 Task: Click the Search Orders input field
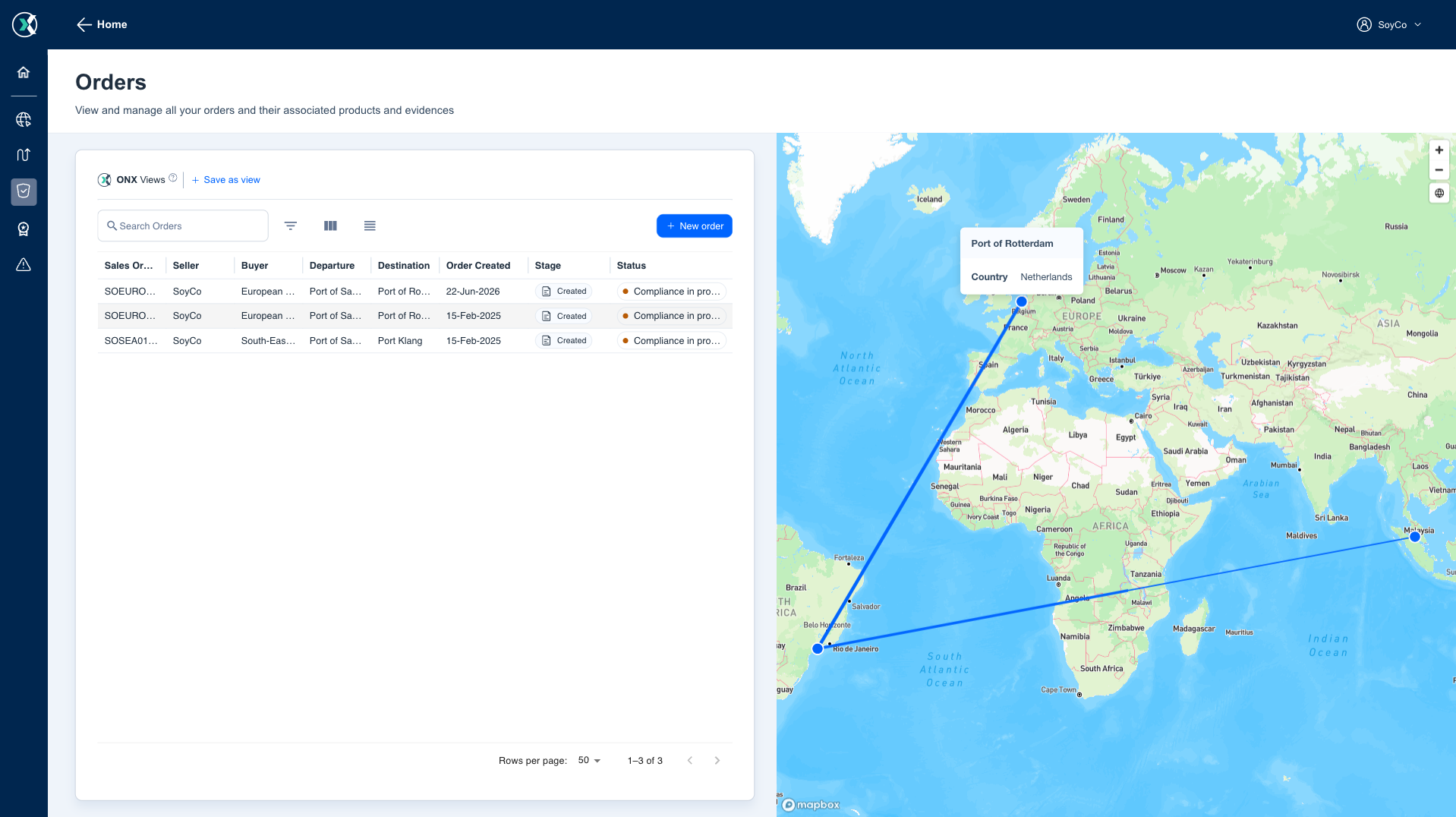point(183,226)
